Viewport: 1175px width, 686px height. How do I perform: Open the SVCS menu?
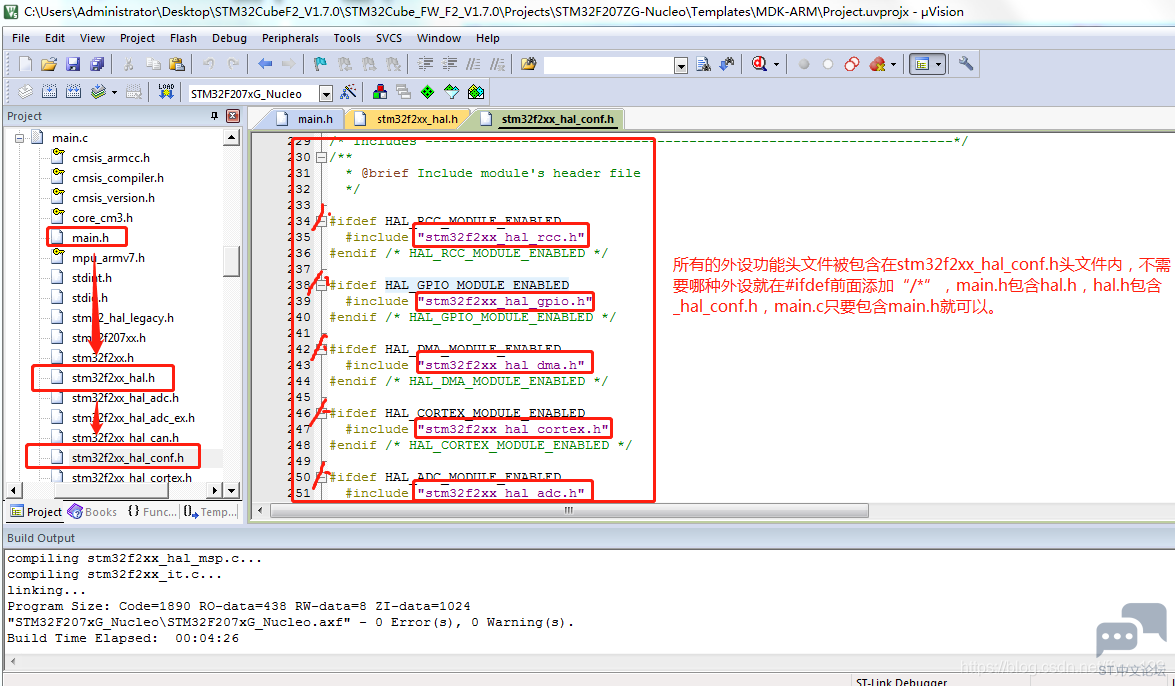point(389,37)
